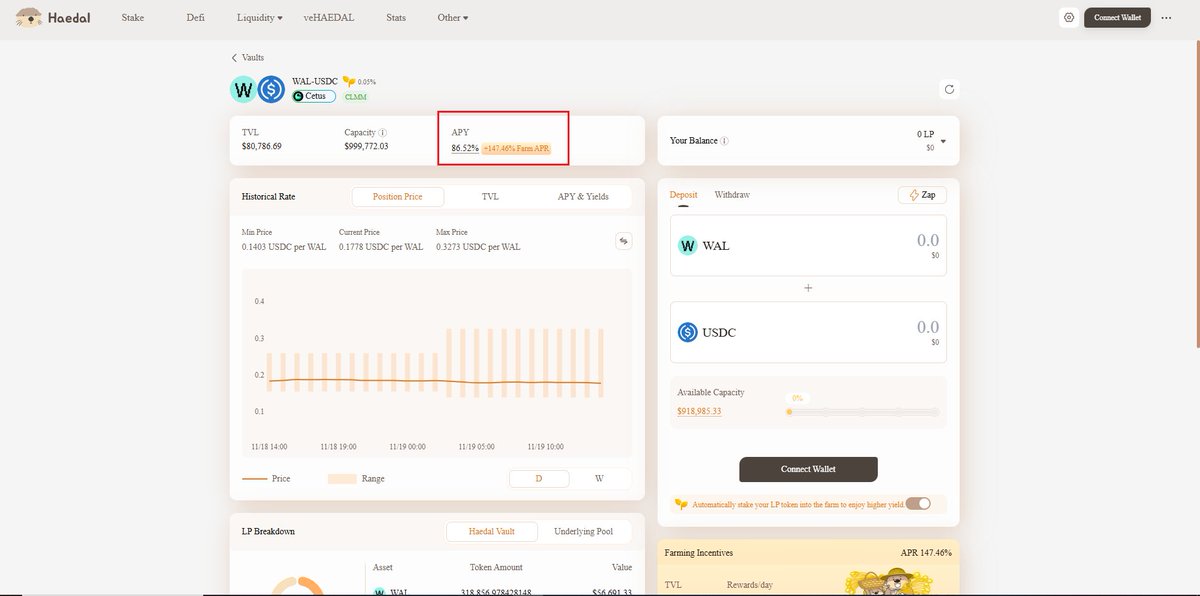Switch to Position Price tab
This screenshot has height=596, width=1200.
397,197
